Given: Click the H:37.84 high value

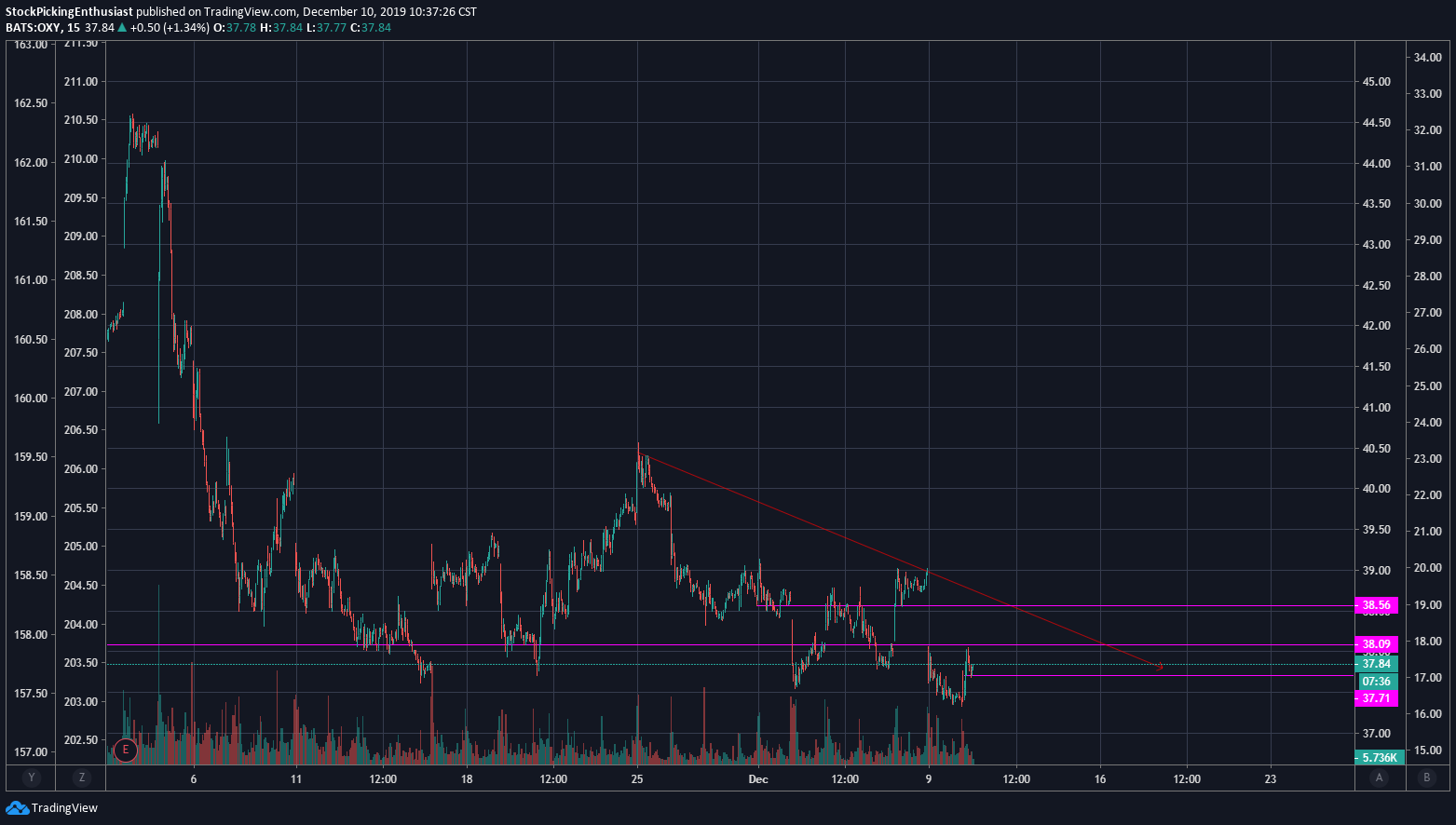Looking at the screenshot, I should (280, 28).
